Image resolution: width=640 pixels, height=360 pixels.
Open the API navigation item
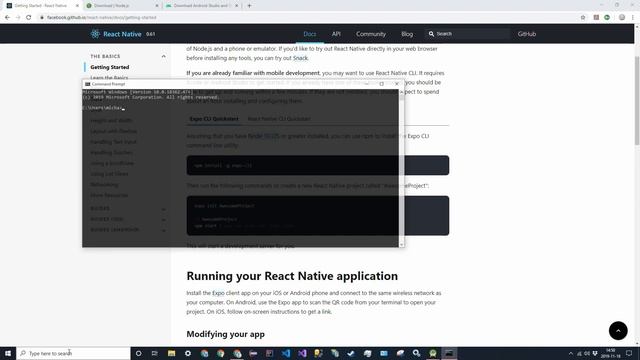336,34
